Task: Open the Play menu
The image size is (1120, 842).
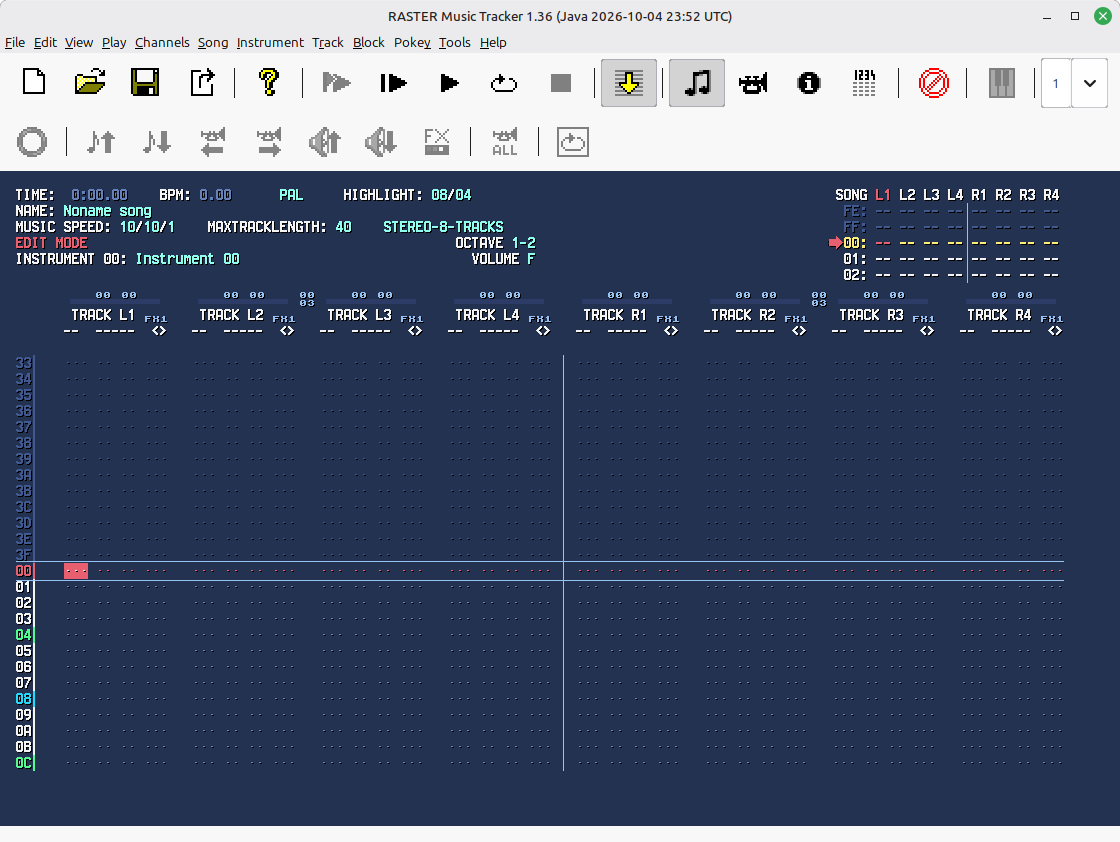Action: pyautogui.click(x=114, y=42)
